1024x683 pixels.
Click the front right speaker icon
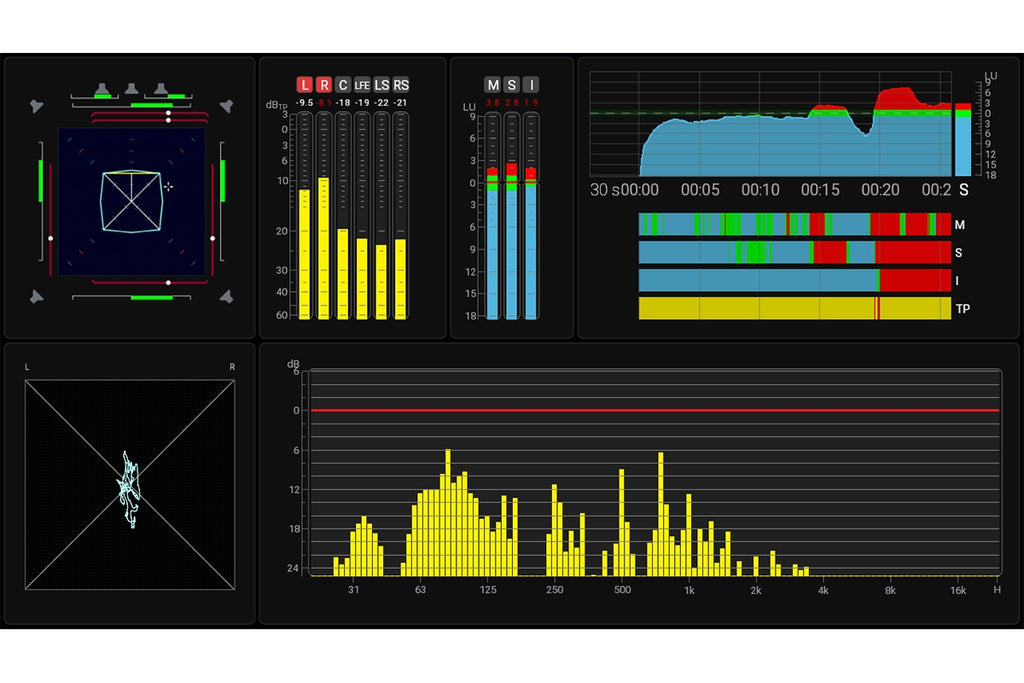[x=161, y=88]
